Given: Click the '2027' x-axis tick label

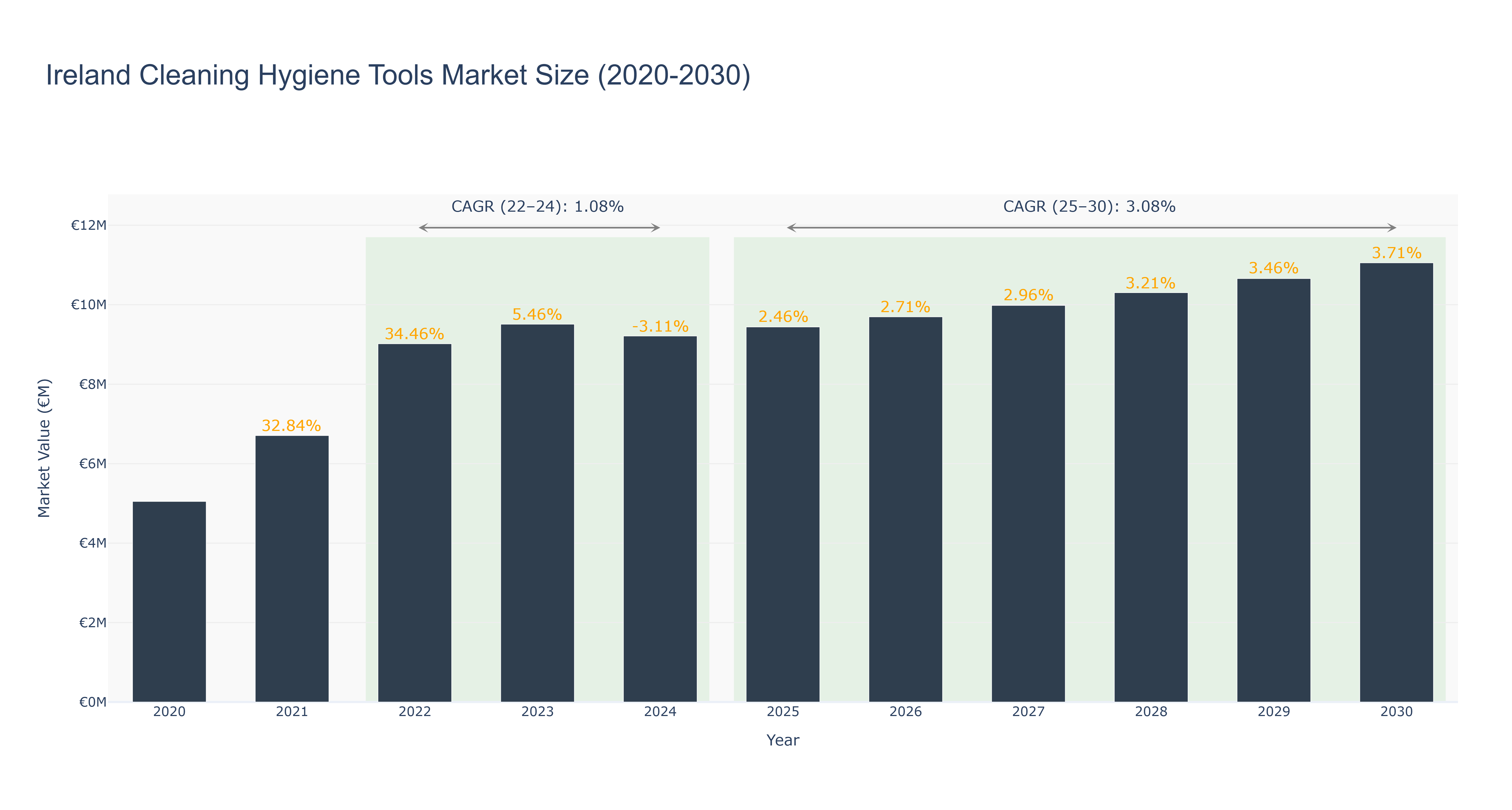Looking at the screenshot, I should pyautogui.click(x=1028, y=712).
